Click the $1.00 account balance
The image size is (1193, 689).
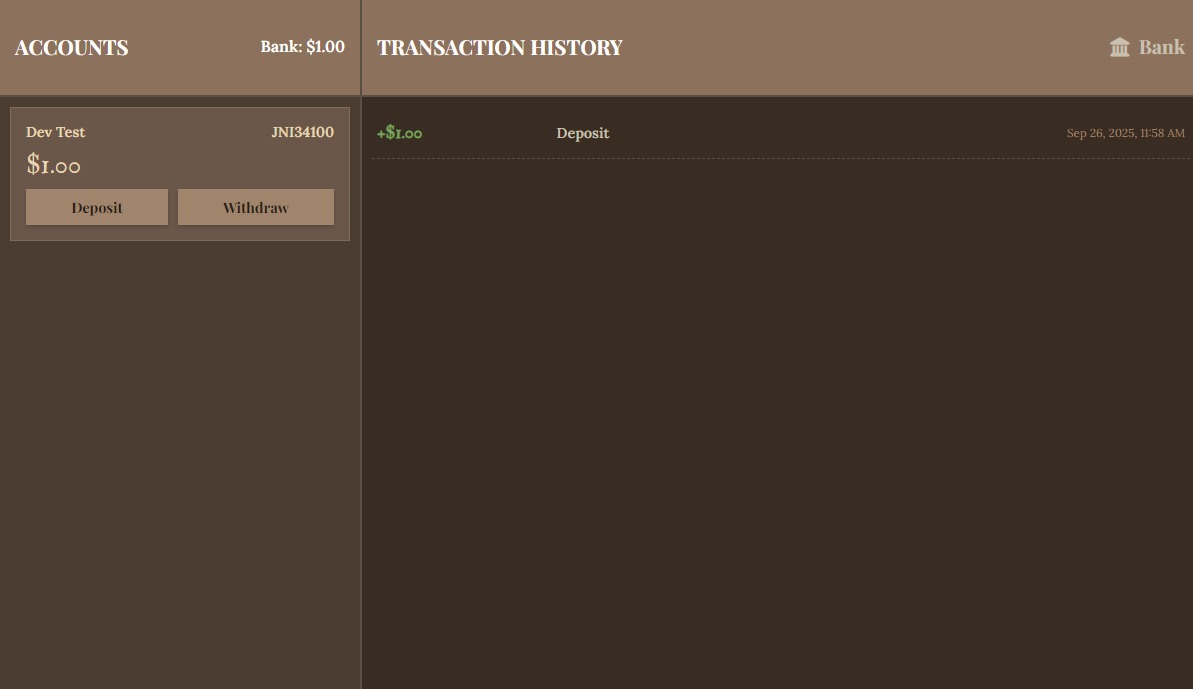point(53,164)
